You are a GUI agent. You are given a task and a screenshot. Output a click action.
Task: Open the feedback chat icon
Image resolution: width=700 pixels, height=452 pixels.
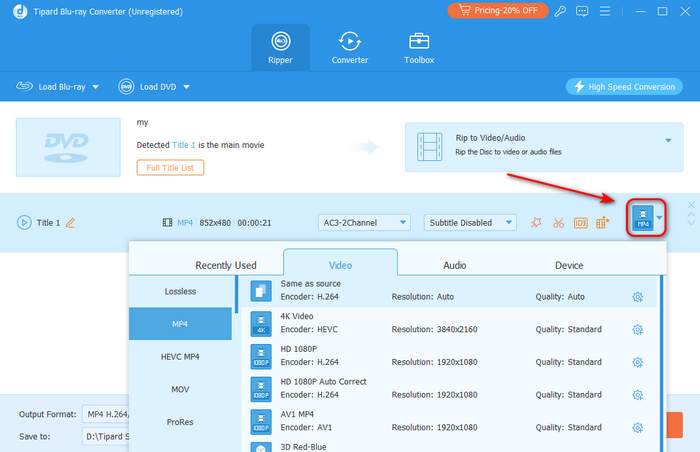582,11
